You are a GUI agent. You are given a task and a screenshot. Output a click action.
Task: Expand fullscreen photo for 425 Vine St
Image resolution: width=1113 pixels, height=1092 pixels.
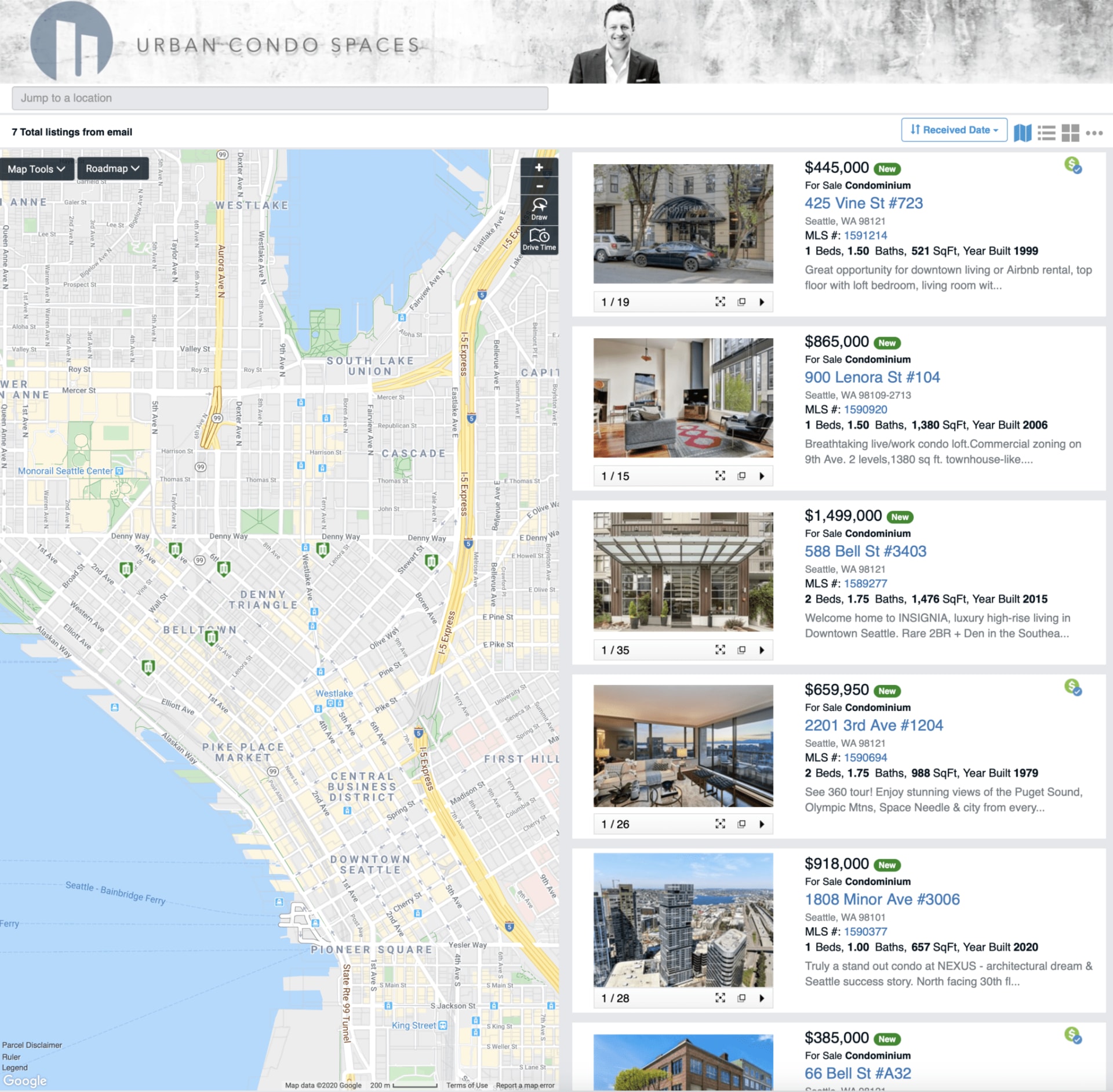tap(720, 302)
